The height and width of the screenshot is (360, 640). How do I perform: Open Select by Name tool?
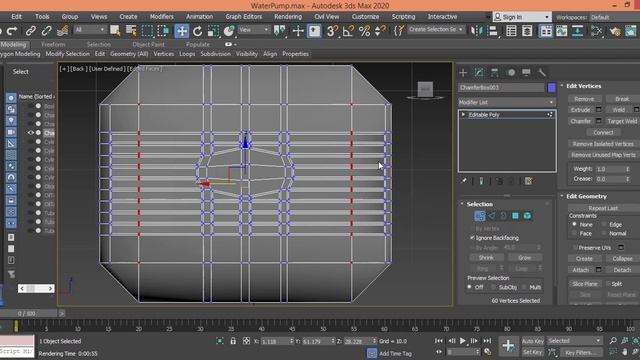131,31
